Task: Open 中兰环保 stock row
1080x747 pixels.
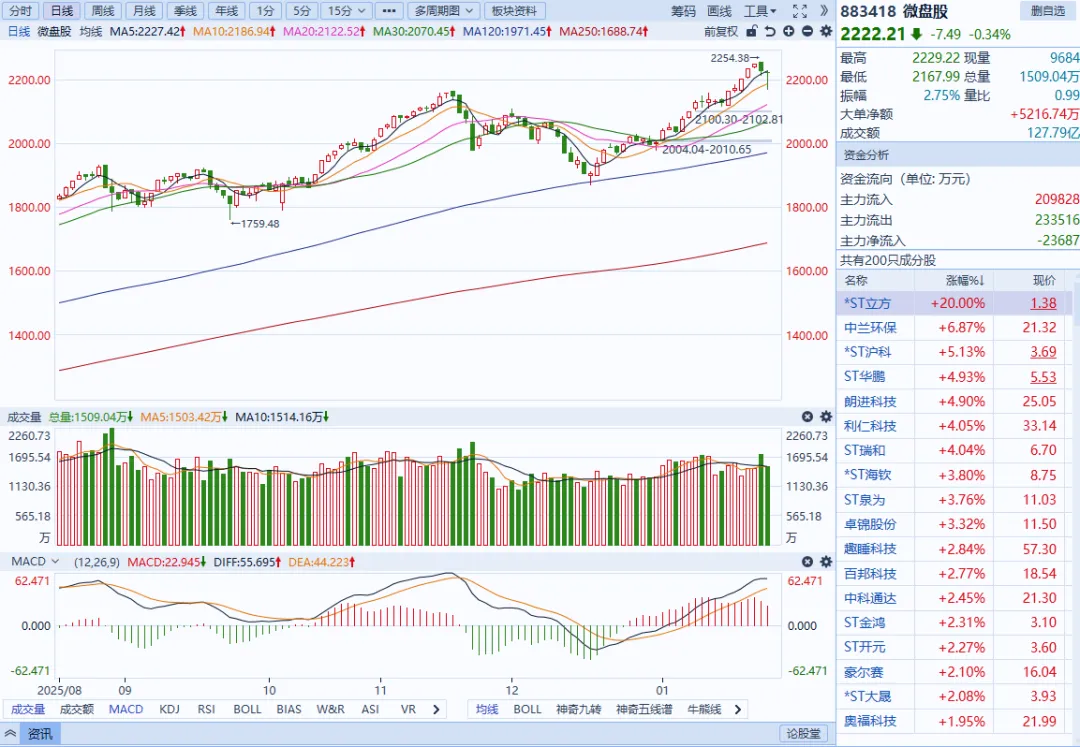Action: click(955, 328)
